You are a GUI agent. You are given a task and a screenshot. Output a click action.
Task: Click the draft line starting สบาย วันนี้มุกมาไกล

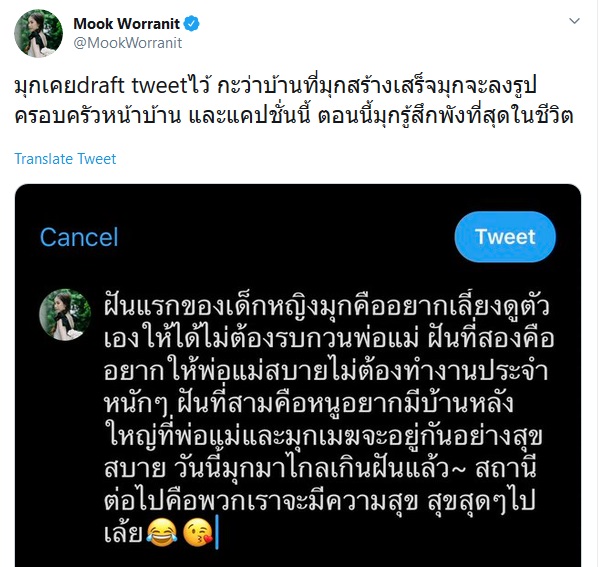coord(320,468)
